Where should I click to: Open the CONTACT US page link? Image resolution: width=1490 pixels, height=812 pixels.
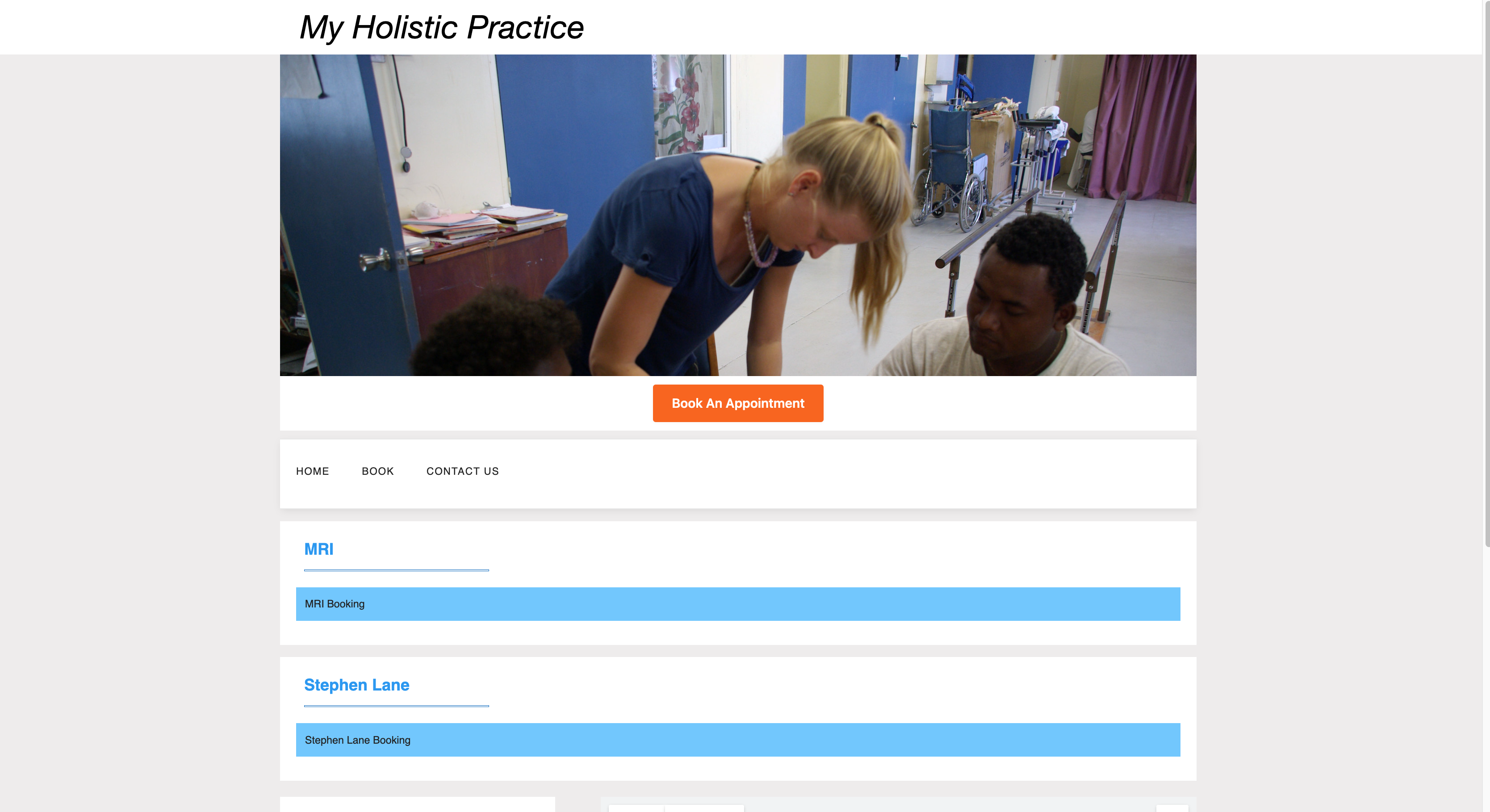(x=462, y=471)
